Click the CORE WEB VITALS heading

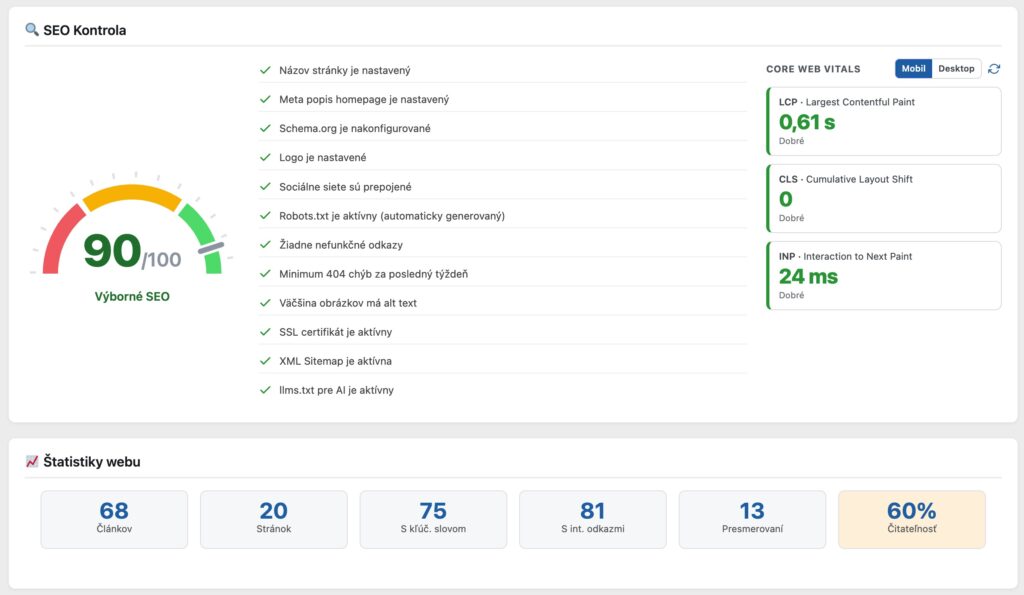(x=813, y=69)
